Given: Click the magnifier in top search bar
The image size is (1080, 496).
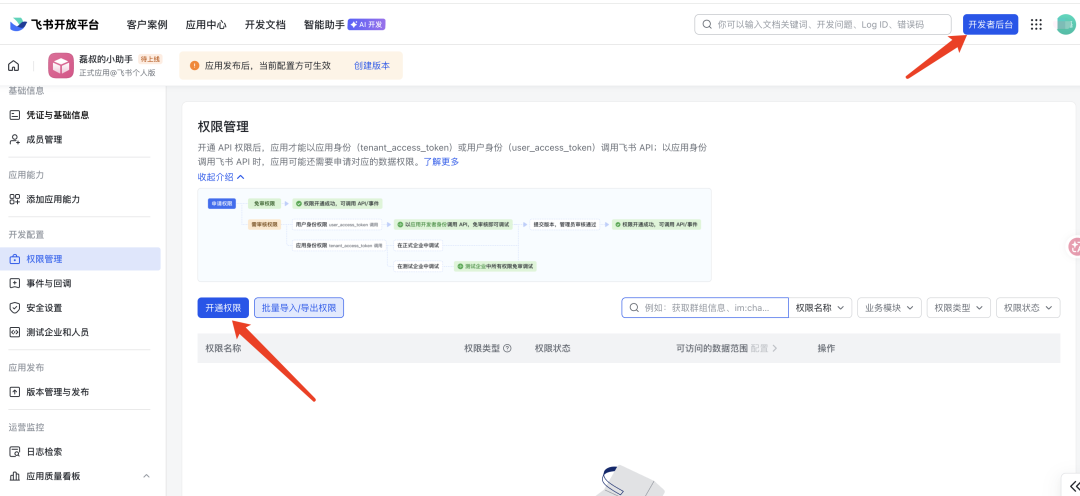Looking at the screenshot, I should click(707, 24).
